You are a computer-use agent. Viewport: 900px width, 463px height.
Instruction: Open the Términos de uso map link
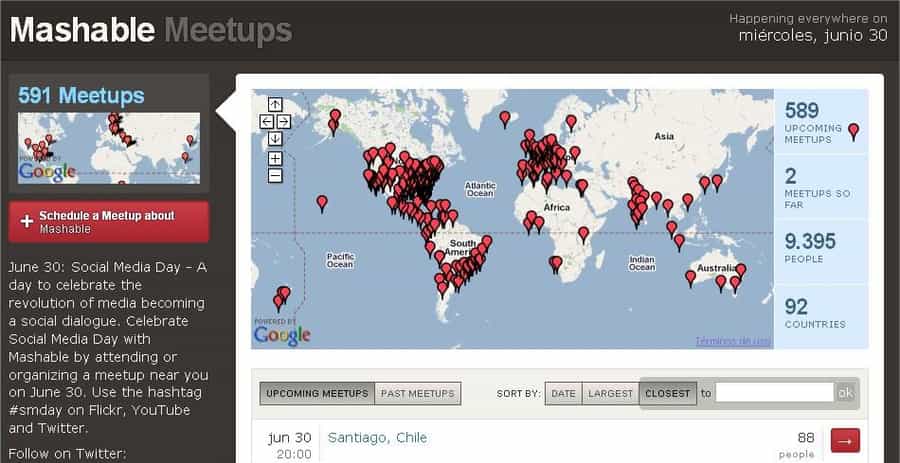click(733, 341)
